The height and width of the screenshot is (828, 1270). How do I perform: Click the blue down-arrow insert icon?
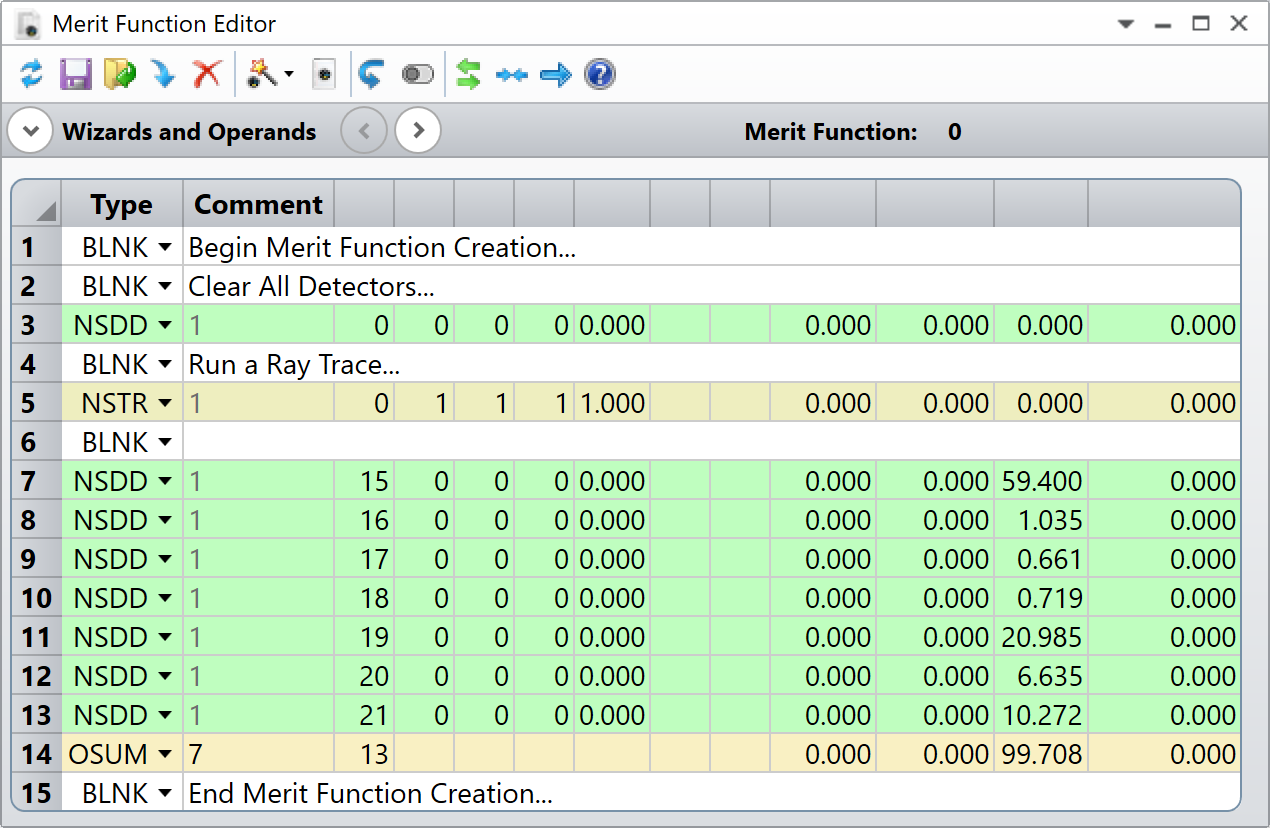(162, 74)
